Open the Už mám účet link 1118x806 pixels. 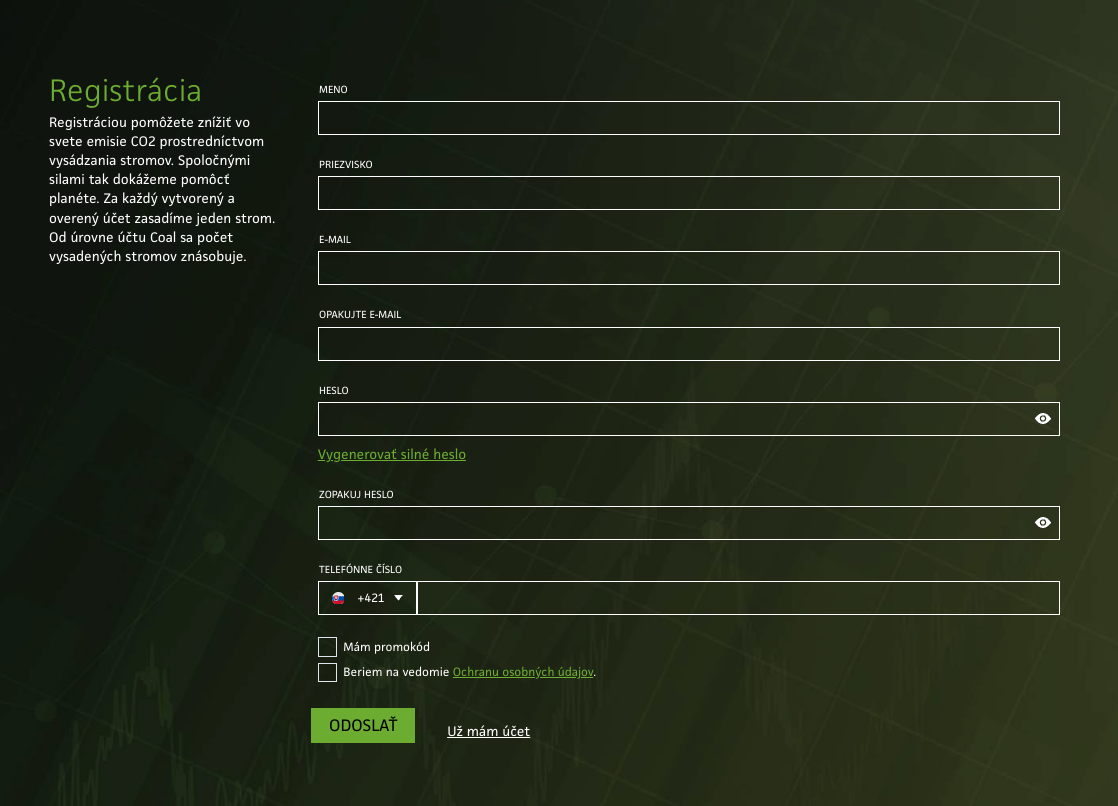tap(488, 731)
